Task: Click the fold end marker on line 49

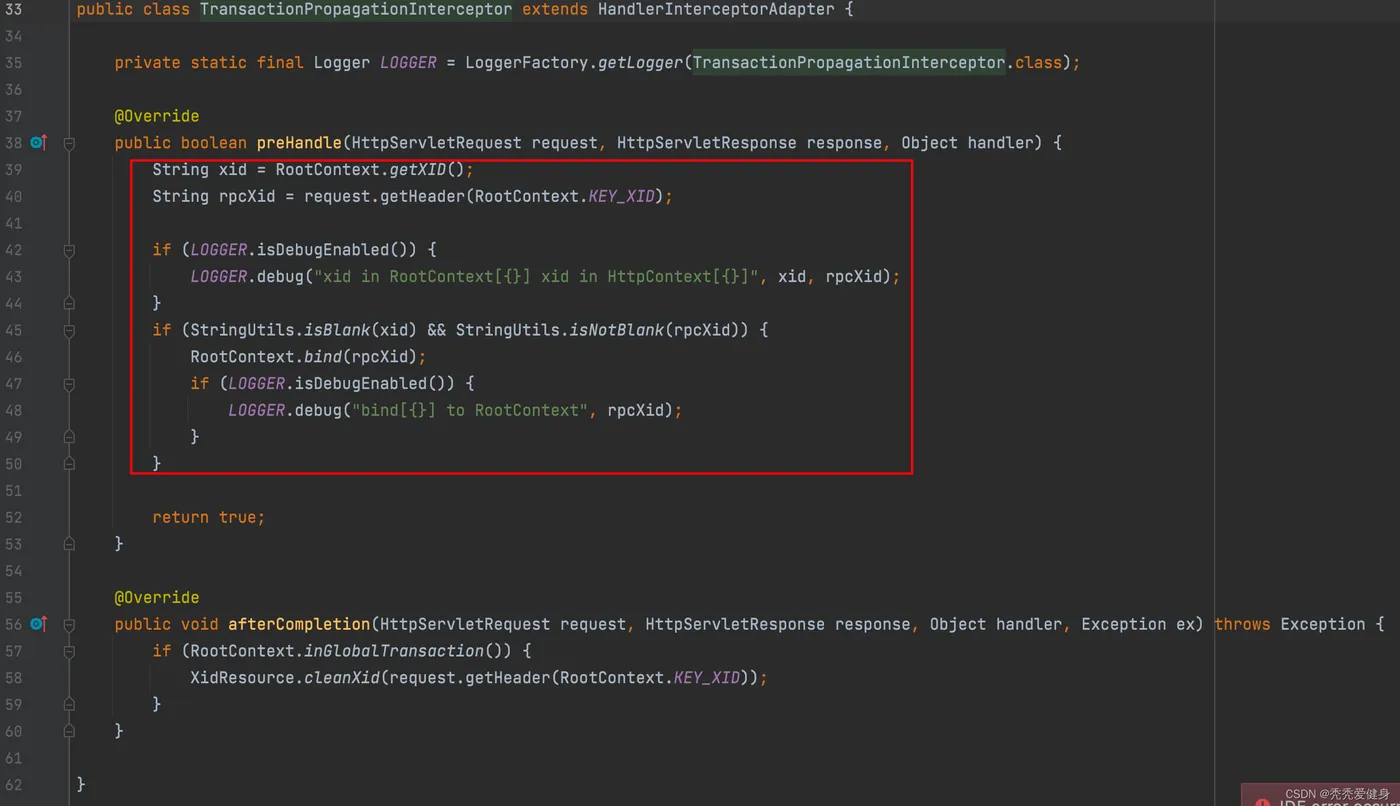Action: pos(69,437)
